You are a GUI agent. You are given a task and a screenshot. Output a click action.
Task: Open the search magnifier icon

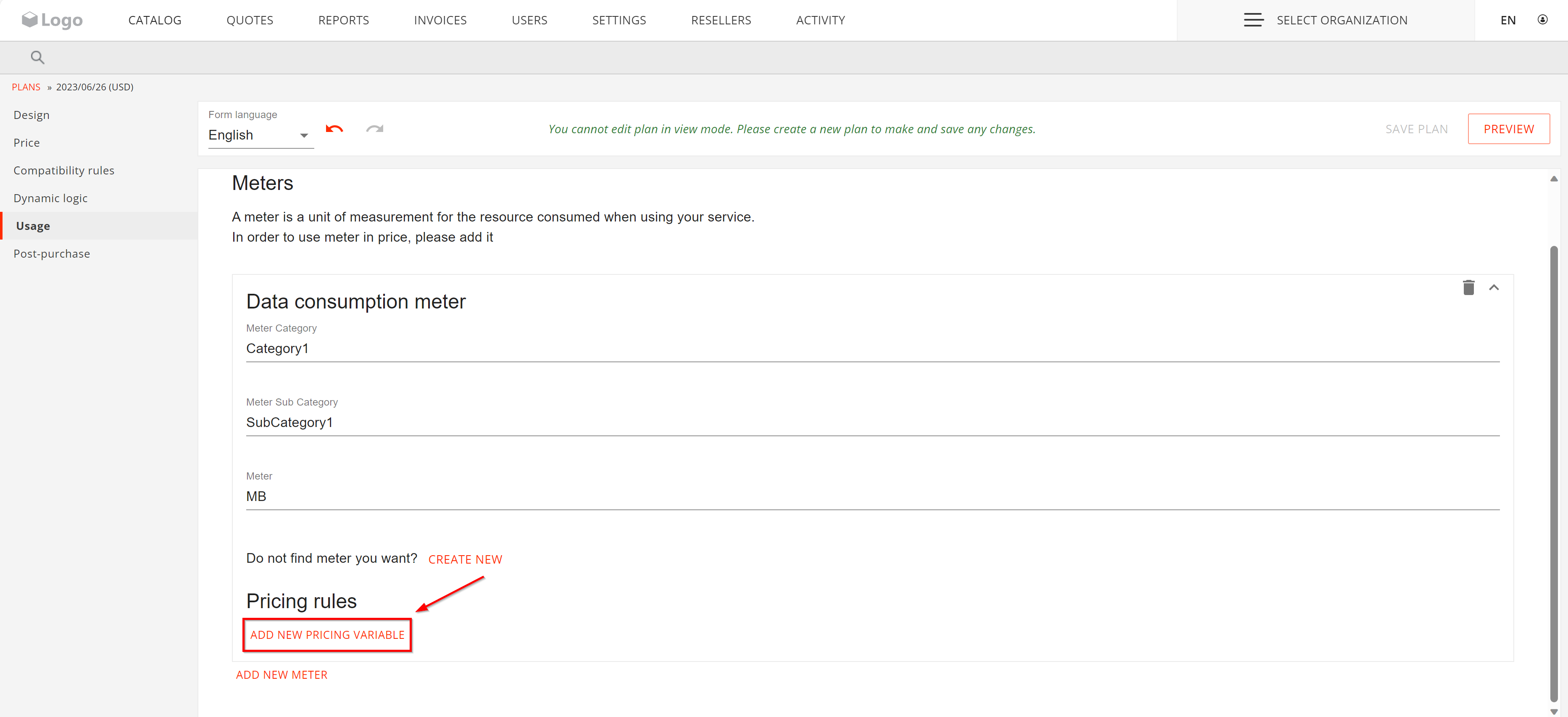[x=38, y=58]
